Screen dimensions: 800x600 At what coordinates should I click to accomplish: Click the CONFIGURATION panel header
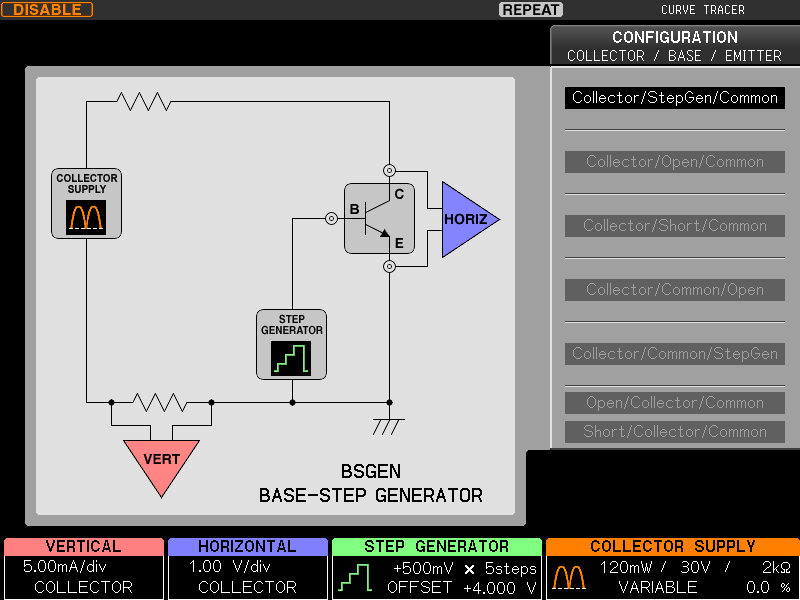(x=675, y=46)
